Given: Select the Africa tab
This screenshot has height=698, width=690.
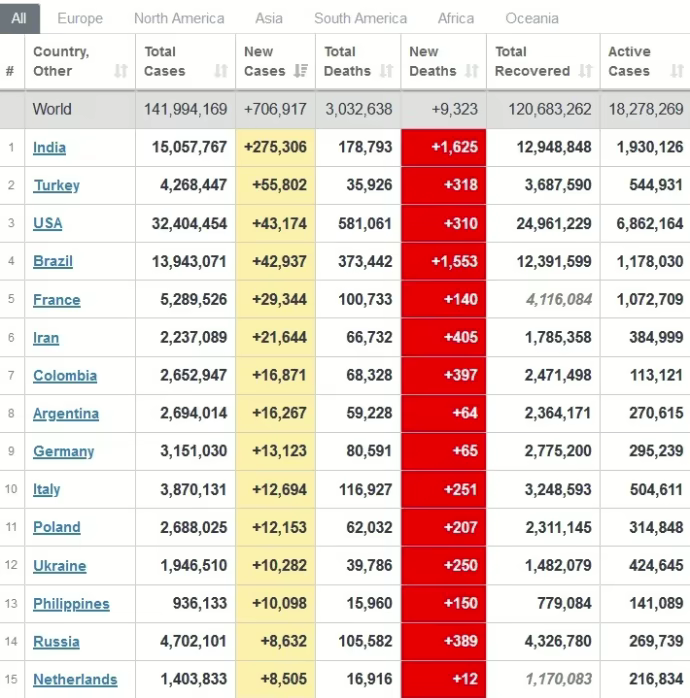Looking at the screenshot, I should pos(456,18).
